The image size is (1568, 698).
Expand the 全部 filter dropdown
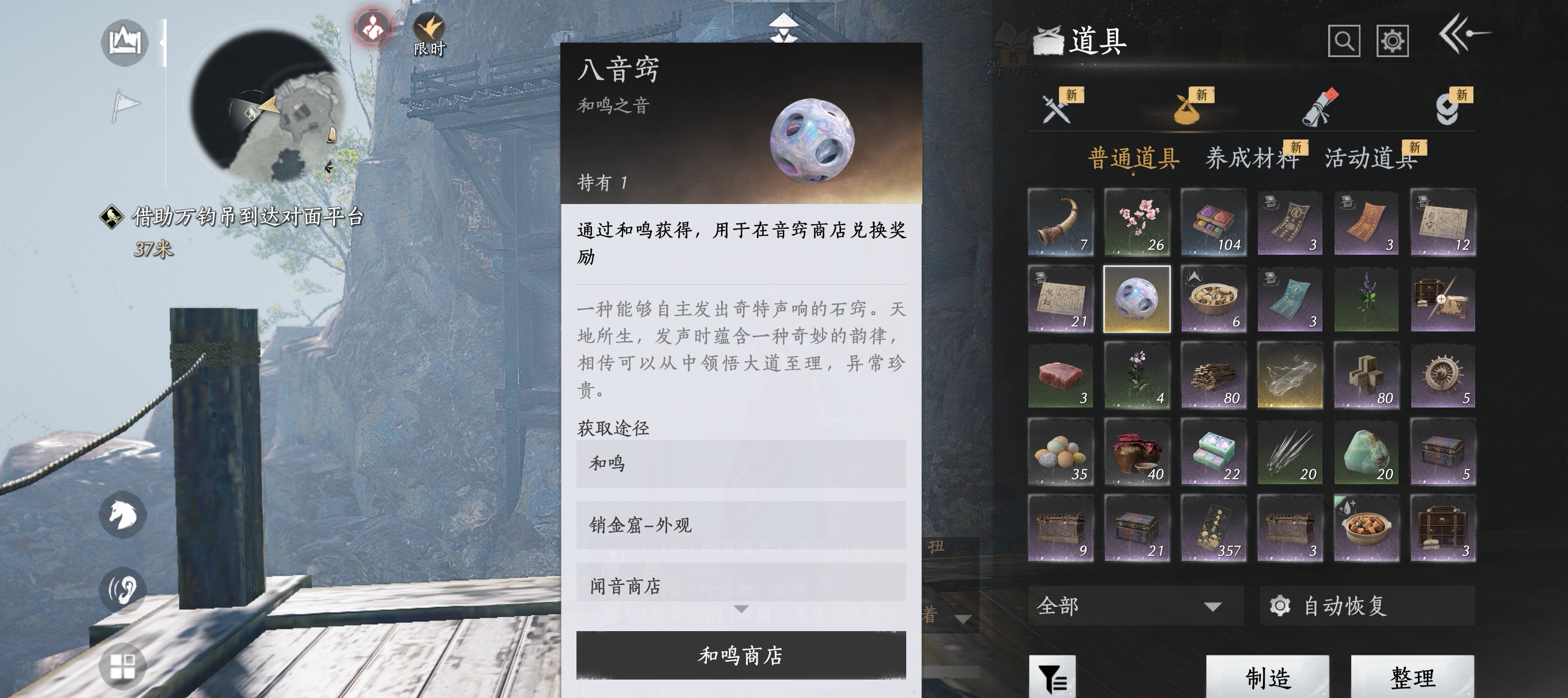tap(1135, 606)
